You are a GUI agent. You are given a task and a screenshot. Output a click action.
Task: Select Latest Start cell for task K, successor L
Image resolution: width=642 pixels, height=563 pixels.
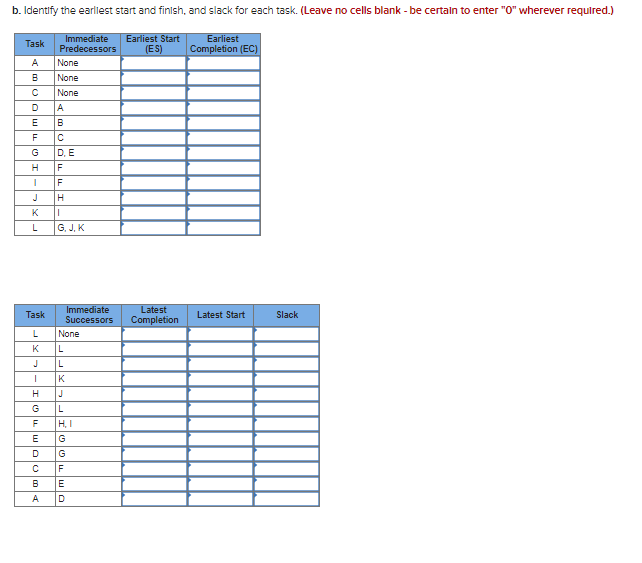(221, 349)
